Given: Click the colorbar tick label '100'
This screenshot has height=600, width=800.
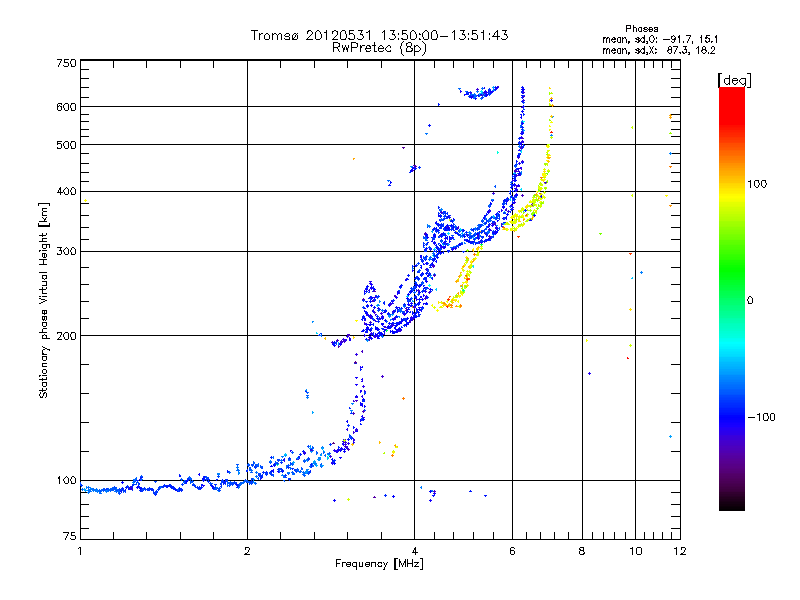Looking at the screenshot, I should tap(757, 184).
